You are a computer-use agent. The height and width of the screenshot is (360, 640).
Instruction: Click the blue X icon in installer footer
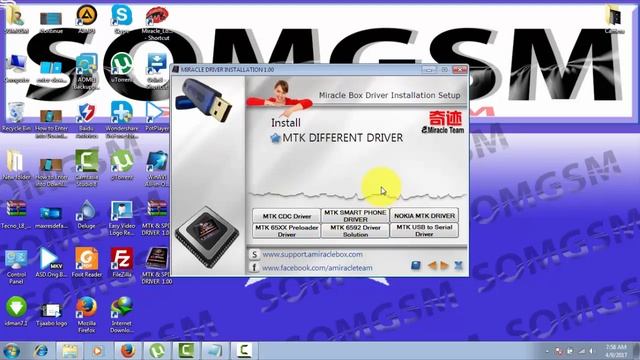(458, 266)
